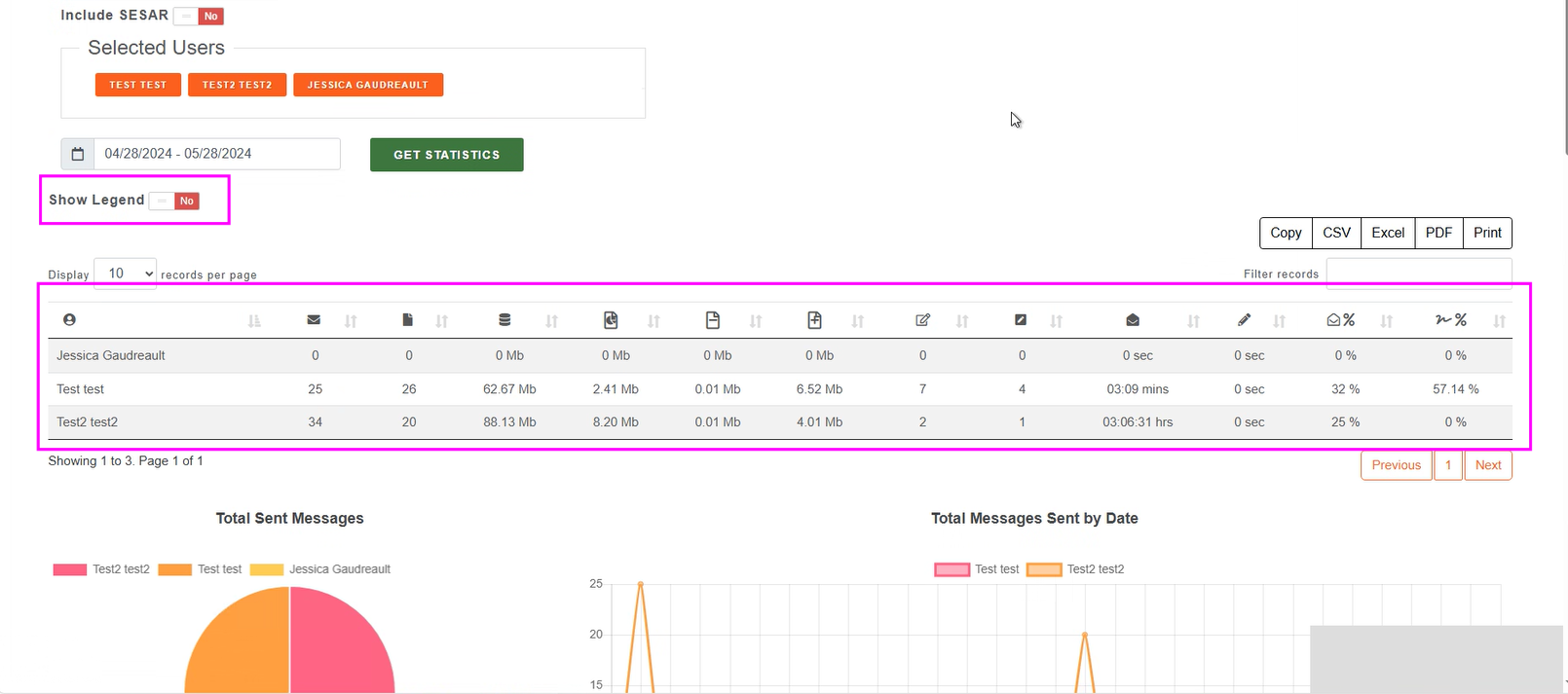Export table to Excel

pos(1388,233)
